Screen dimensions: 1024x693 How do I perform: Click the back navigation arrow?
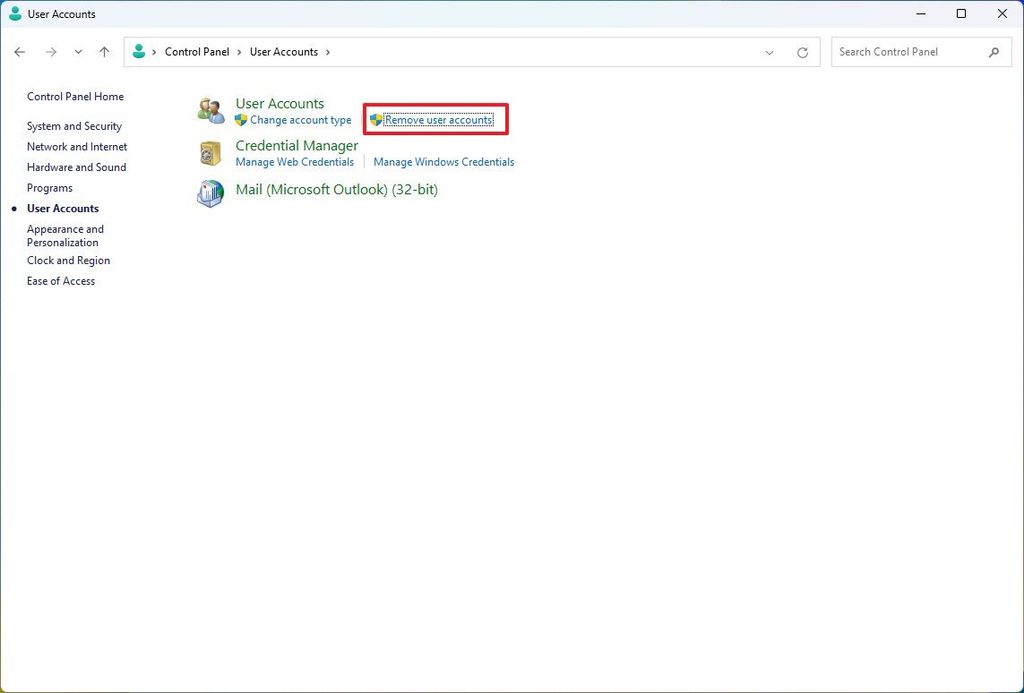tap(20, 51)
